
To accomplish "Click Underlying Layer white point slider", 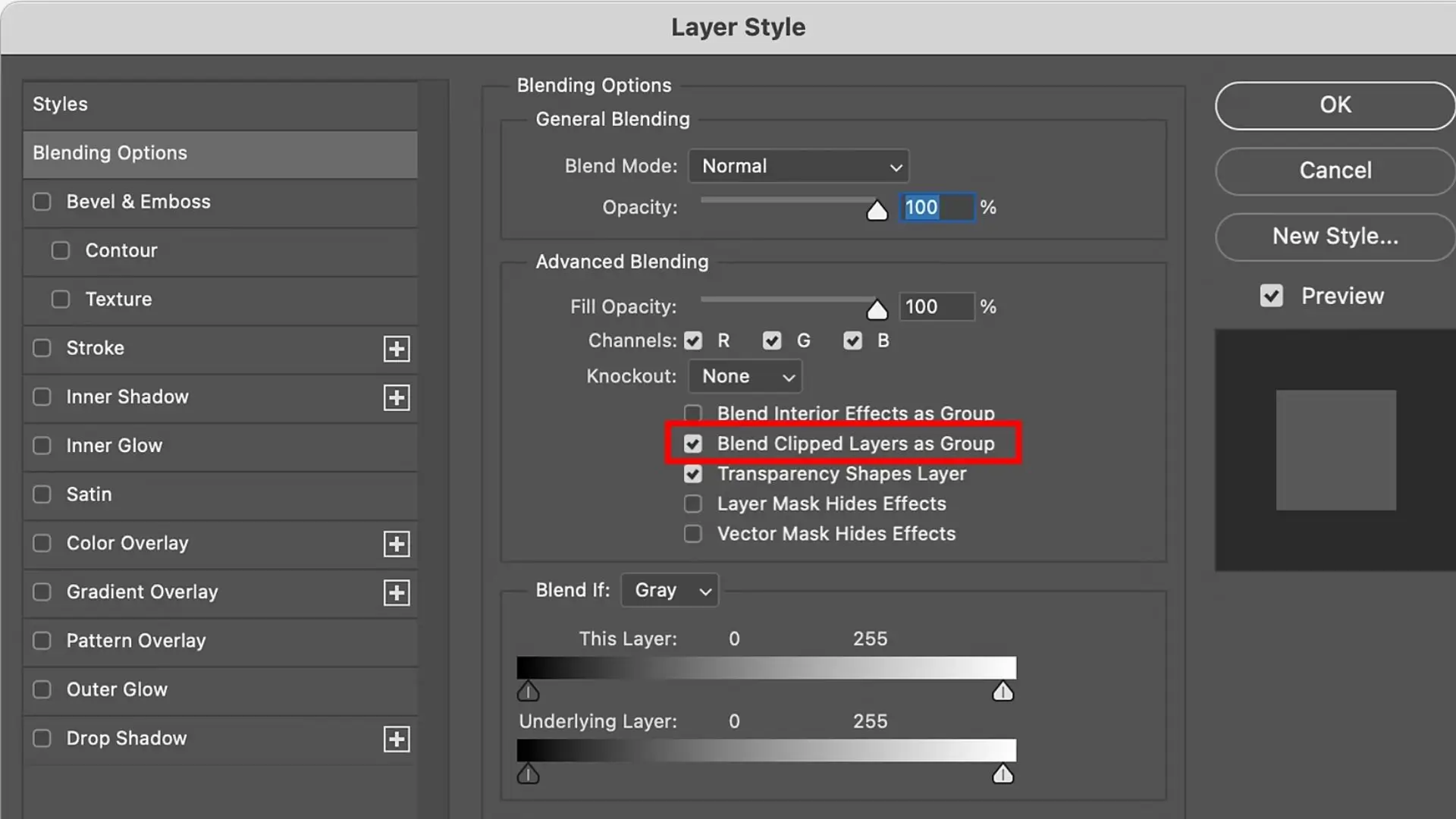I will (1003, 773).
